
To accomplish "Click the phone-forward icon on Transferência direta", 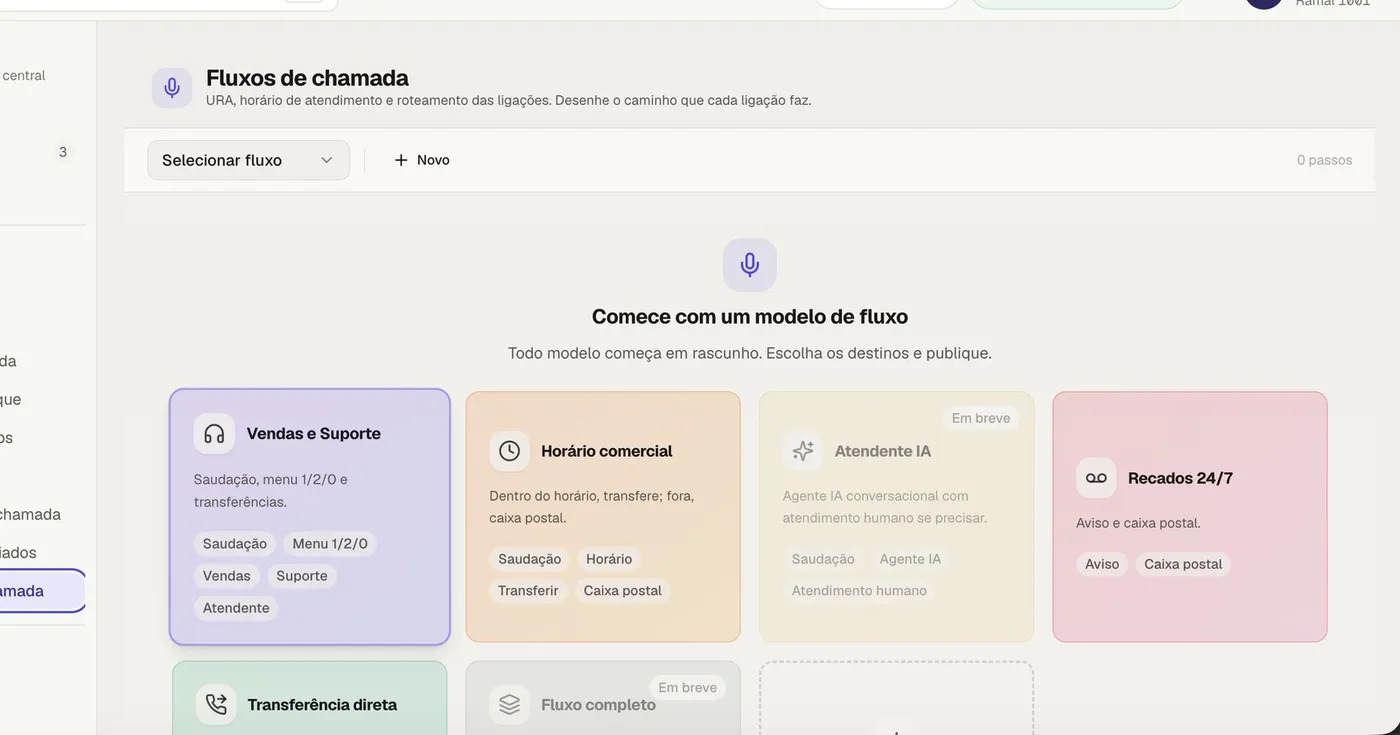I will pos(216,704).
